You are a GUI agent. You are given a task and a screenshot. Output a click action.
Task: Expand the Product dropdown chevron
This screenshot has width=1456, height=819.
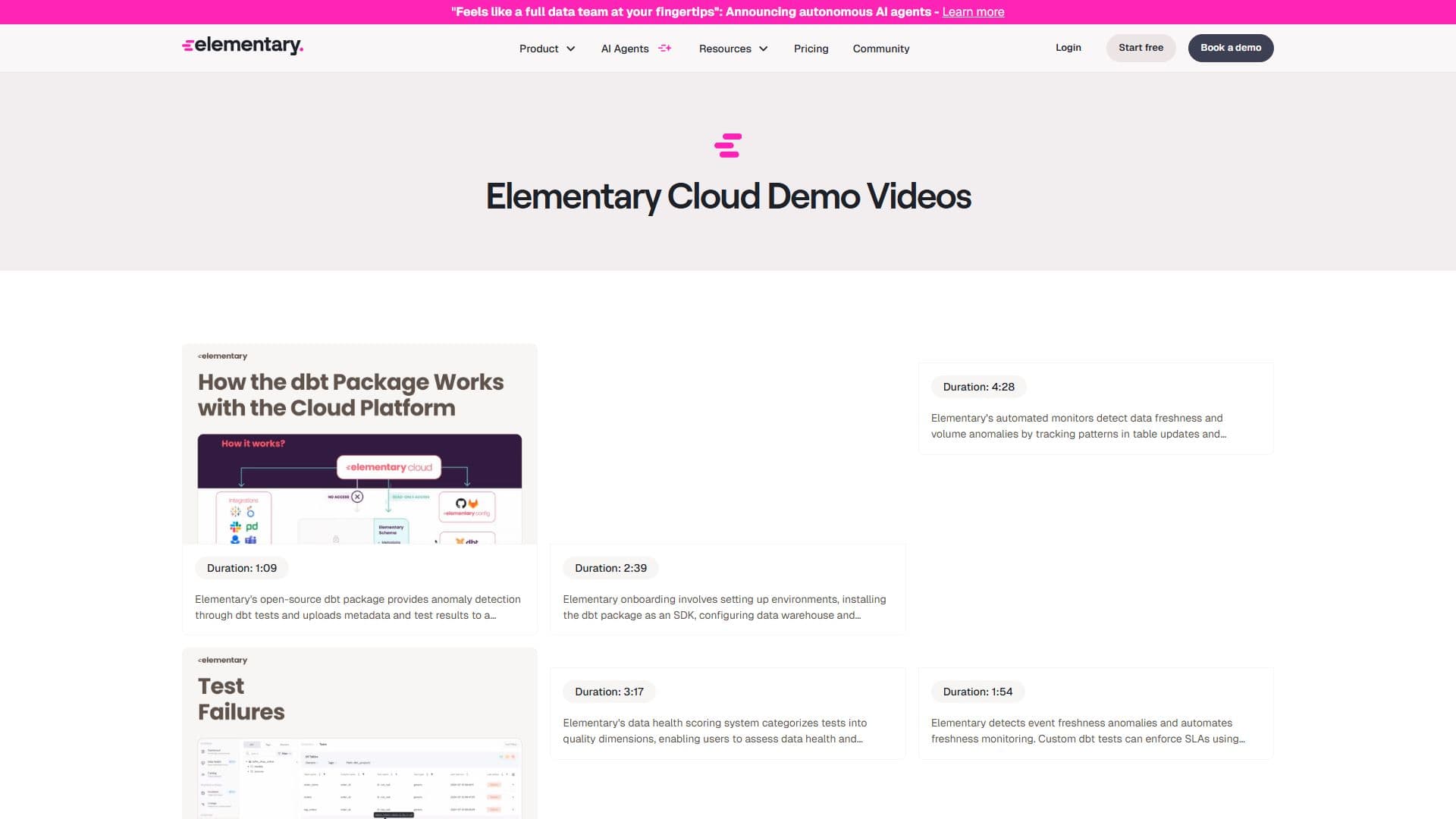point(571,49)
